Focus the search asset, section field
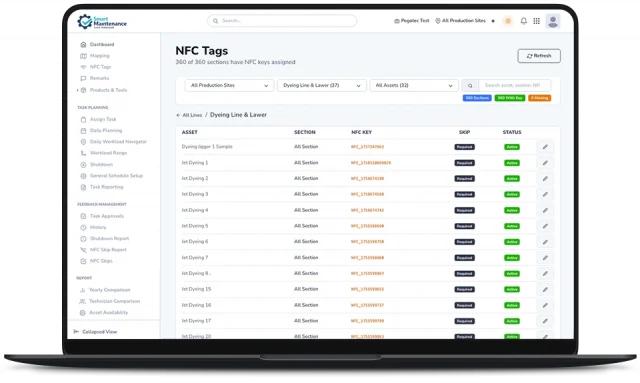The height and width of the screenshot is (383, 640). click(514, 85)
